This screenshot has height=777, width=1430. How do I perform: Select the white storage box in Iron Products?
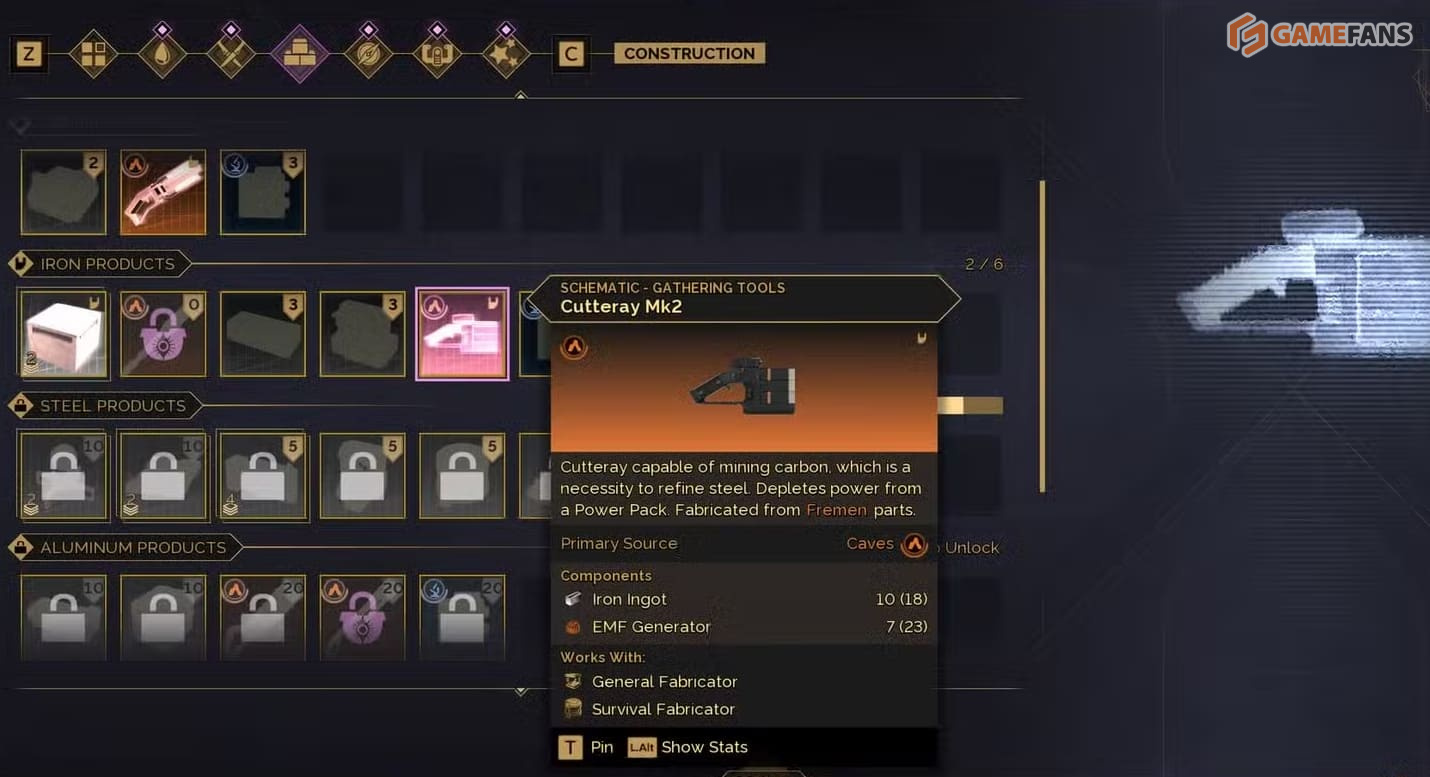63,334
